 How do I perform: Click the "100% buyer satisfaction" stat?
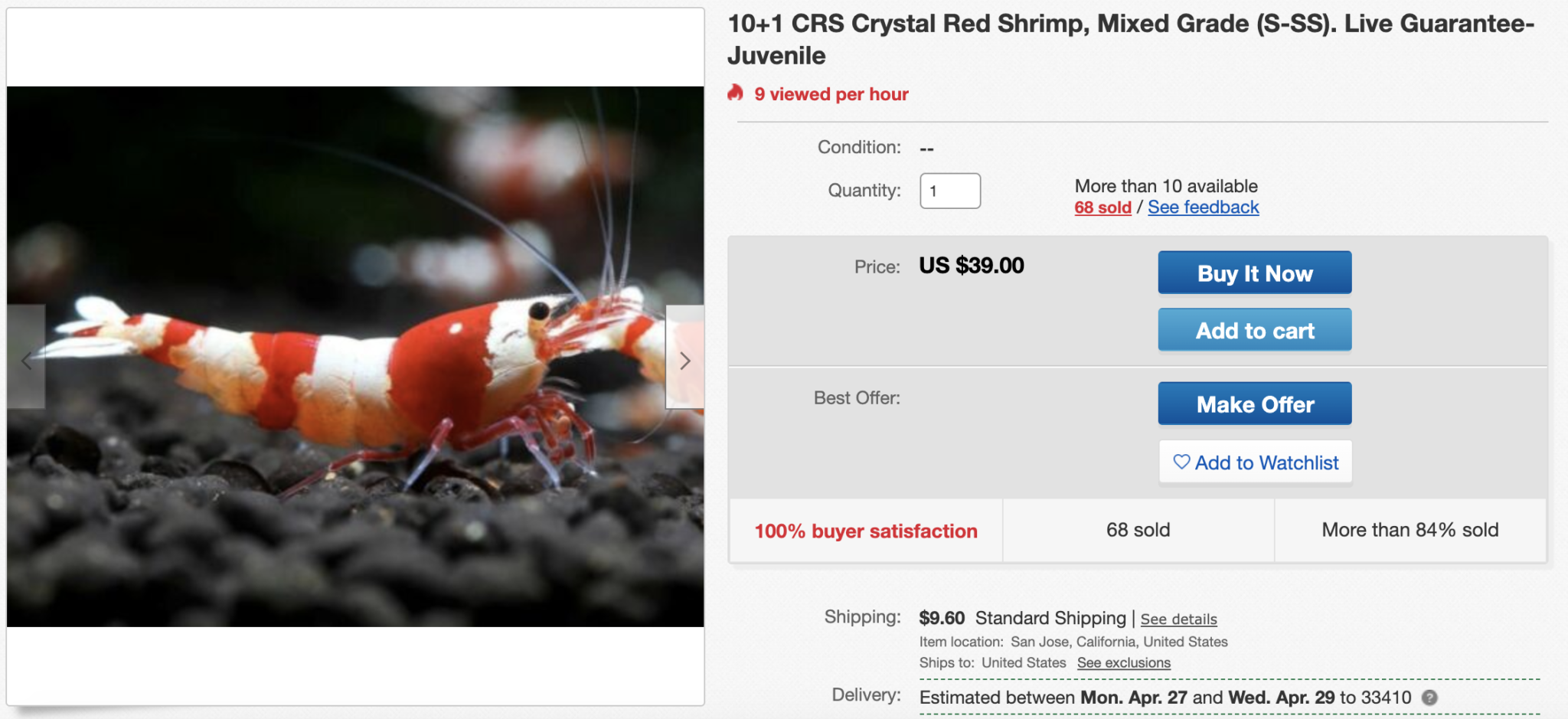coord(865,530)
